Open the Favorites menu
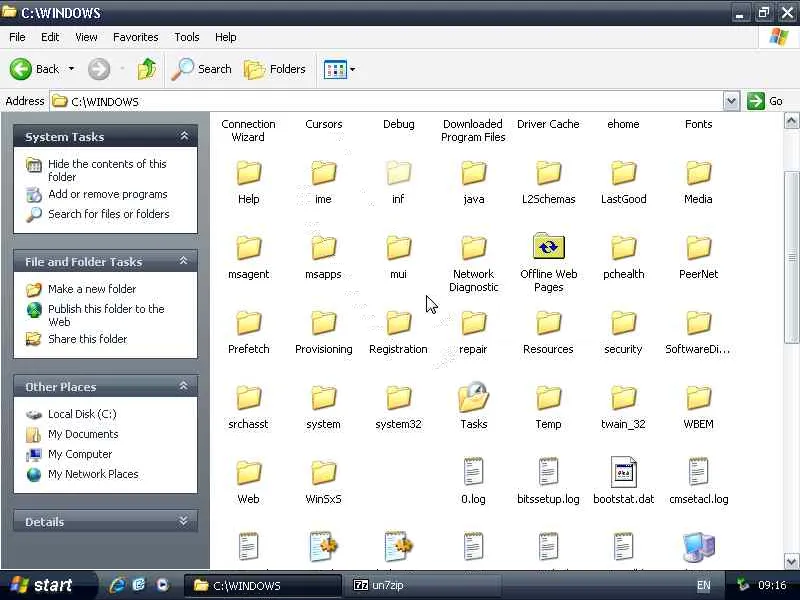This screenshot has width=800, height=600. [136, 37]
